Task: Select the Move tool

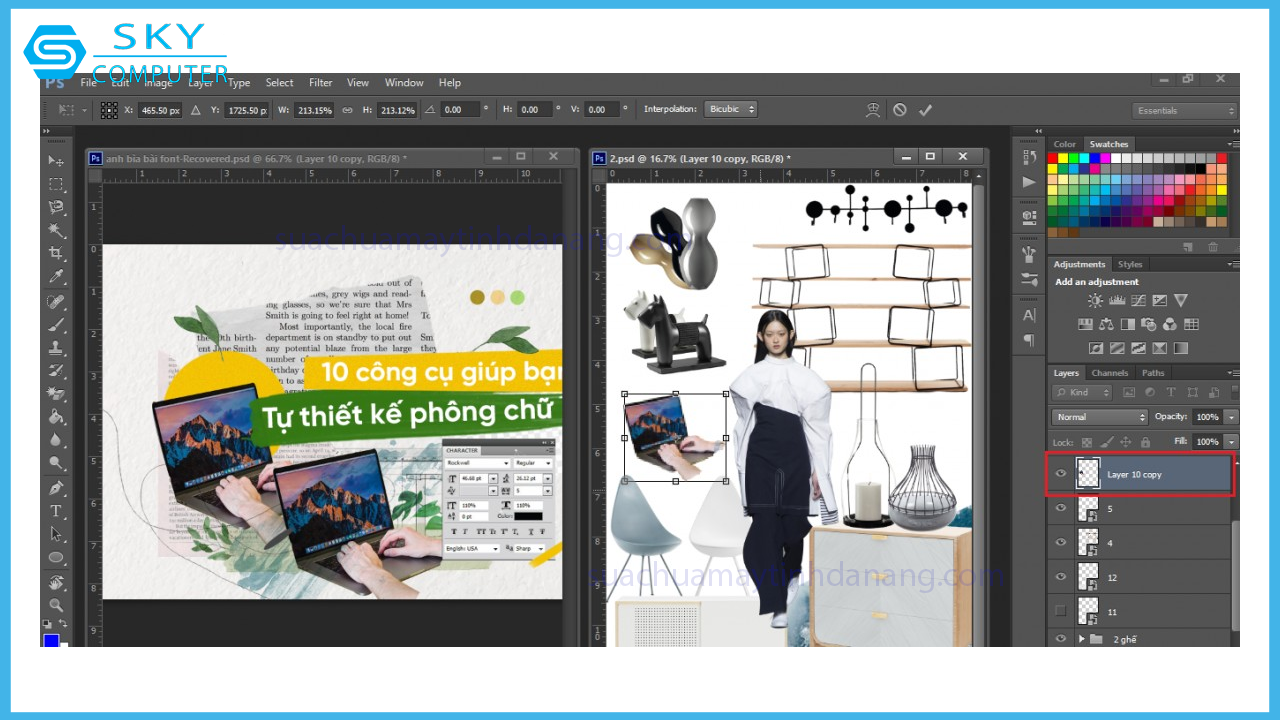Action: tap(56, 161)
